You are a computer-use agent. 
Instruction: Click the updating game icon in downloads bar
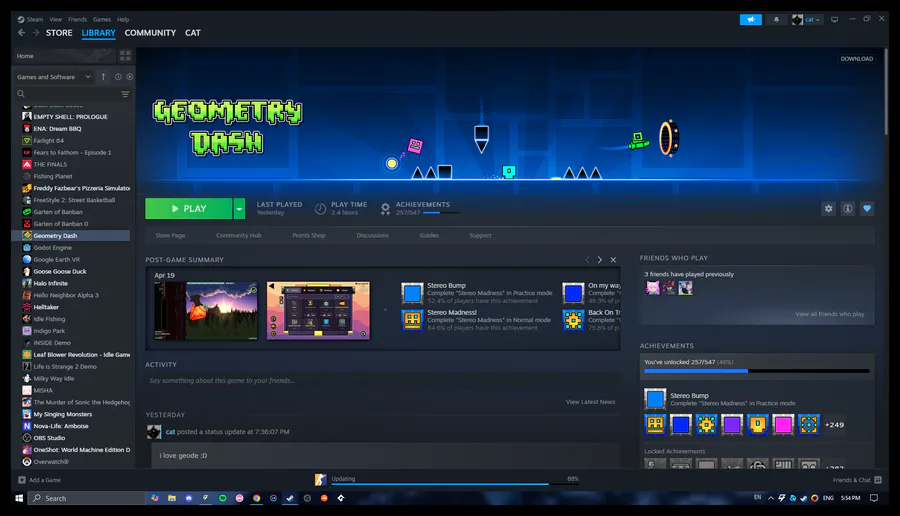[x=320, y=479]
